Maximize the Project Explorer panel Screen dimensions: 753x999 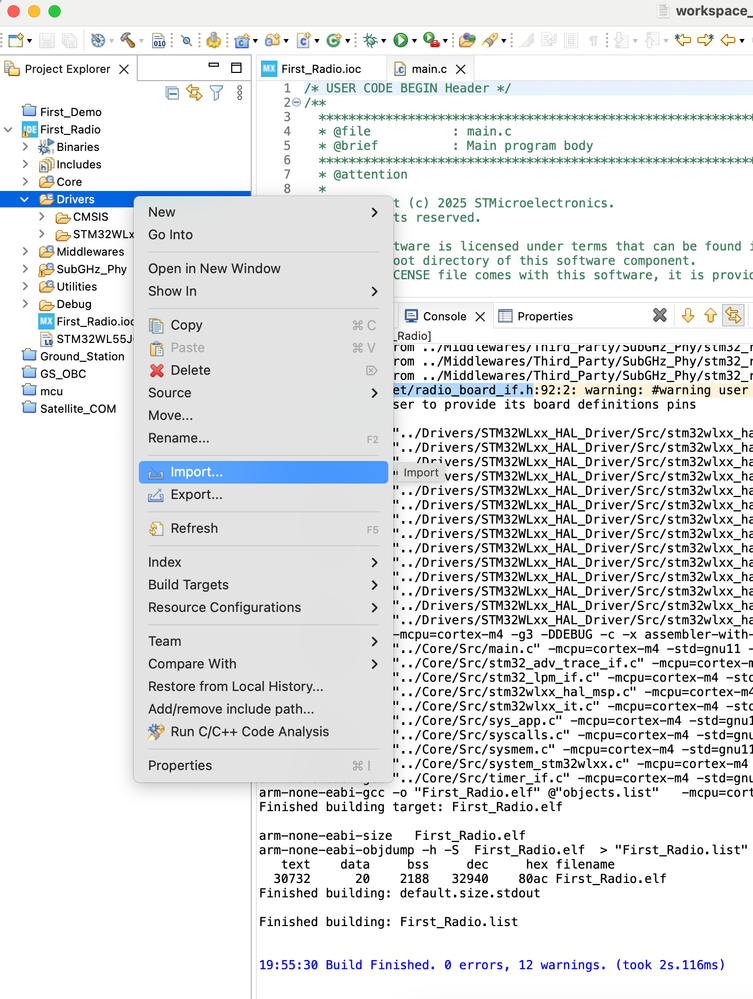pos(236,68)
